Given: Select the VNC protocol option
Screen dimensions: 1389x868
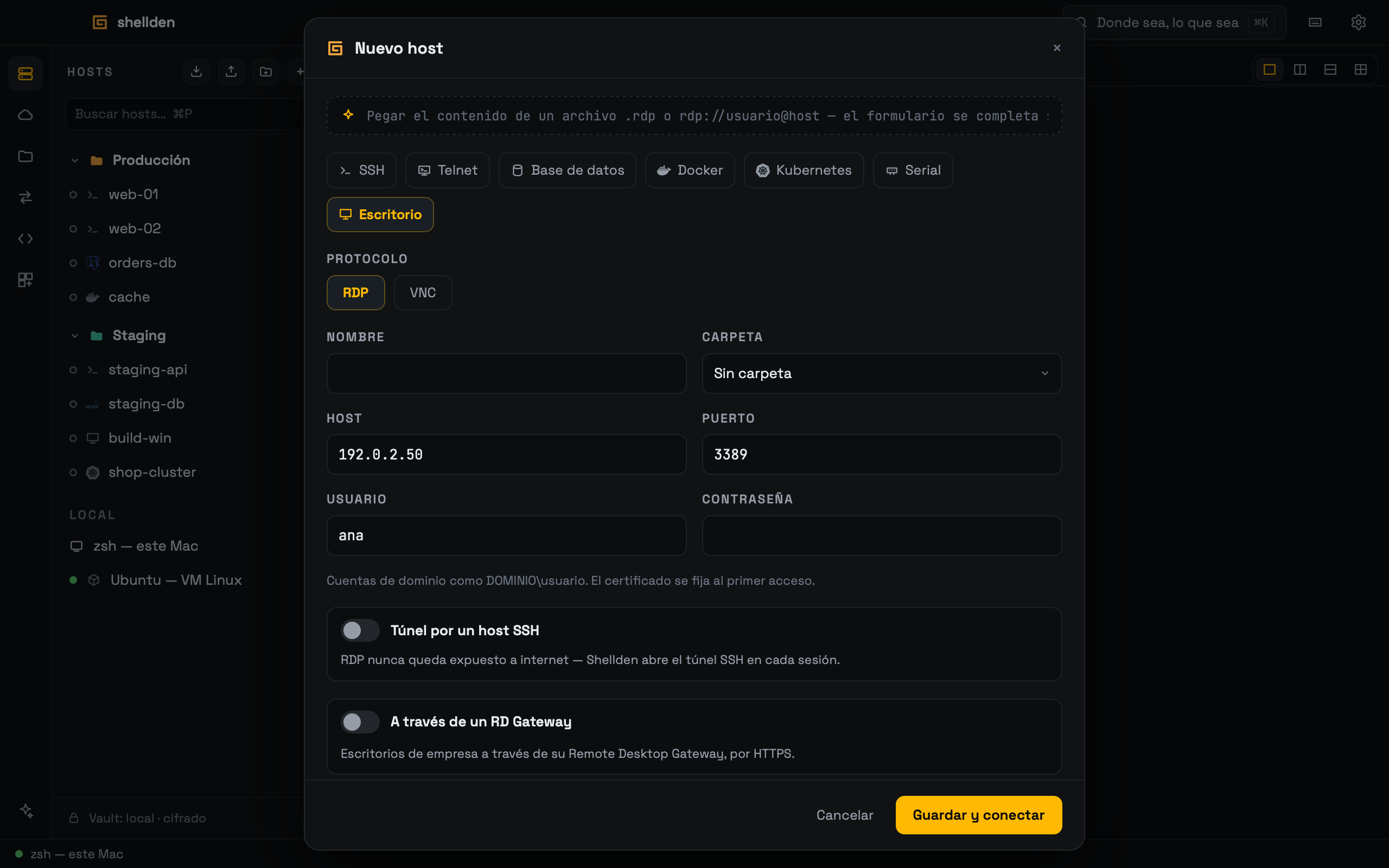Looking at the screenshot, I should coord(423,293).
